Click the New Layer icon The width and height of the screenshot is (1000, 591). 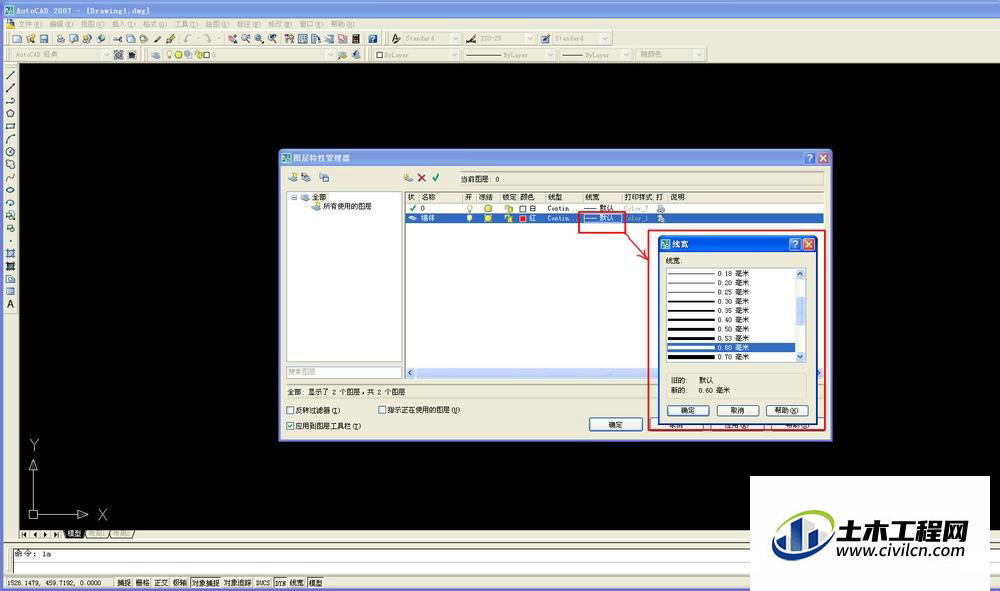[x=408, y=177]
